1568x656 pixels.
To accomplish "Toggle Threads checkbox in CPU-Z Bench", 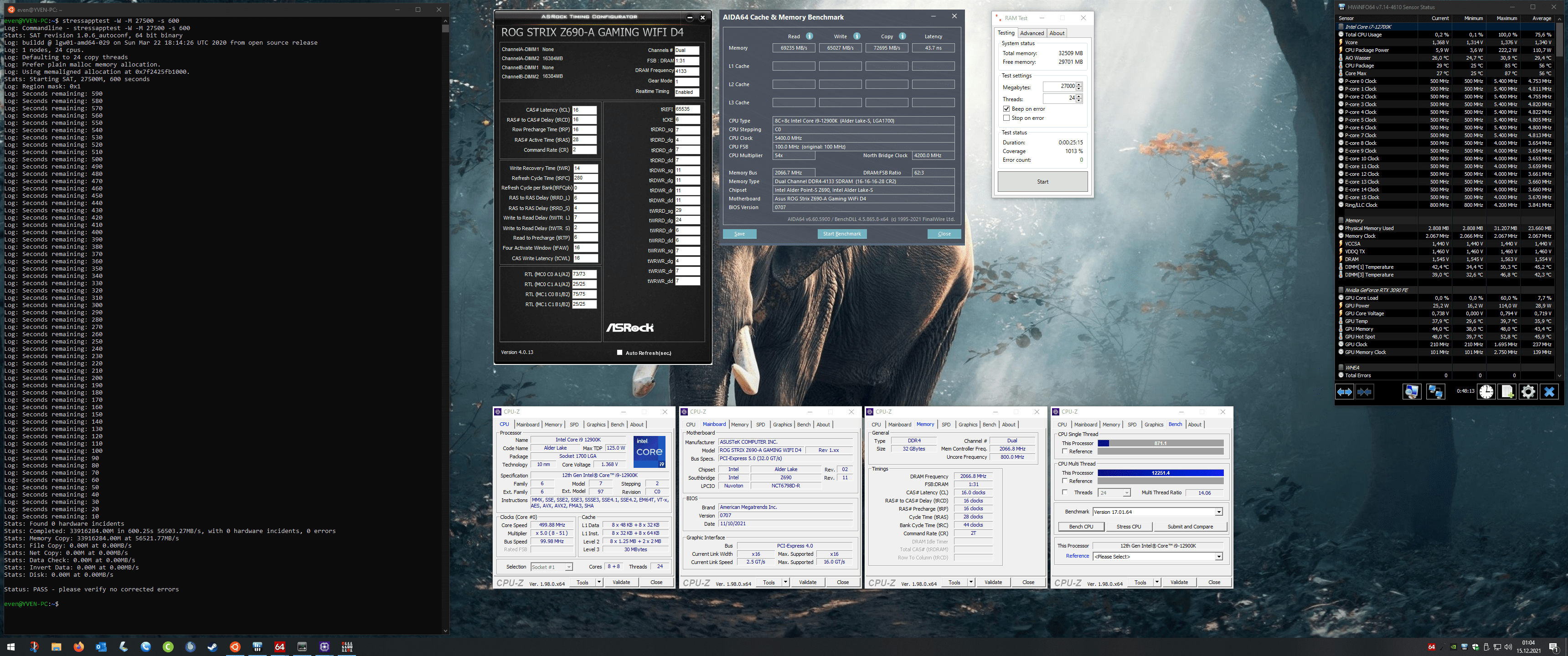I will [x=1065, y=492].
